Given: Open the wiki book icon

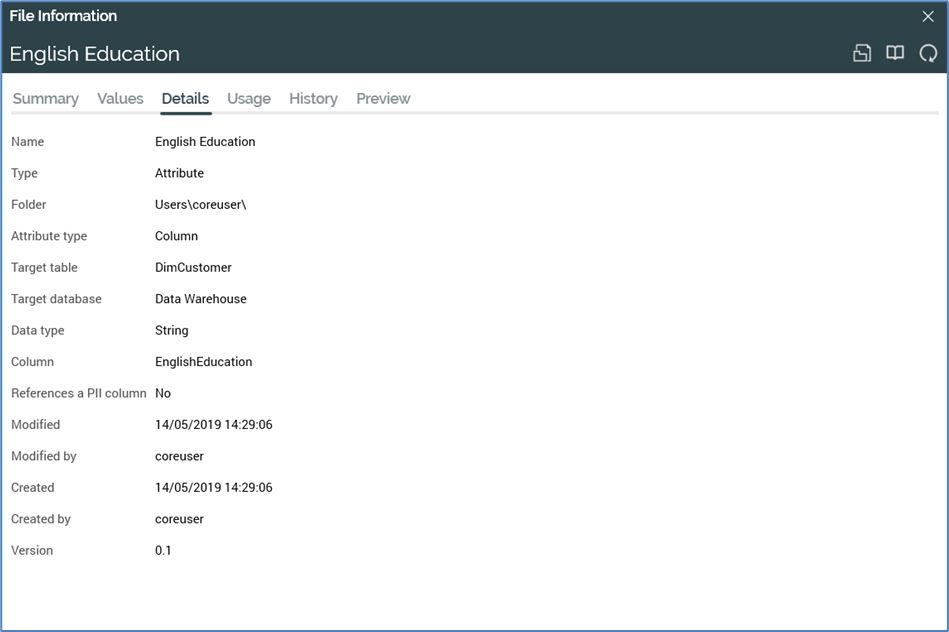Looking at the screenshot, I should point(895,54).
